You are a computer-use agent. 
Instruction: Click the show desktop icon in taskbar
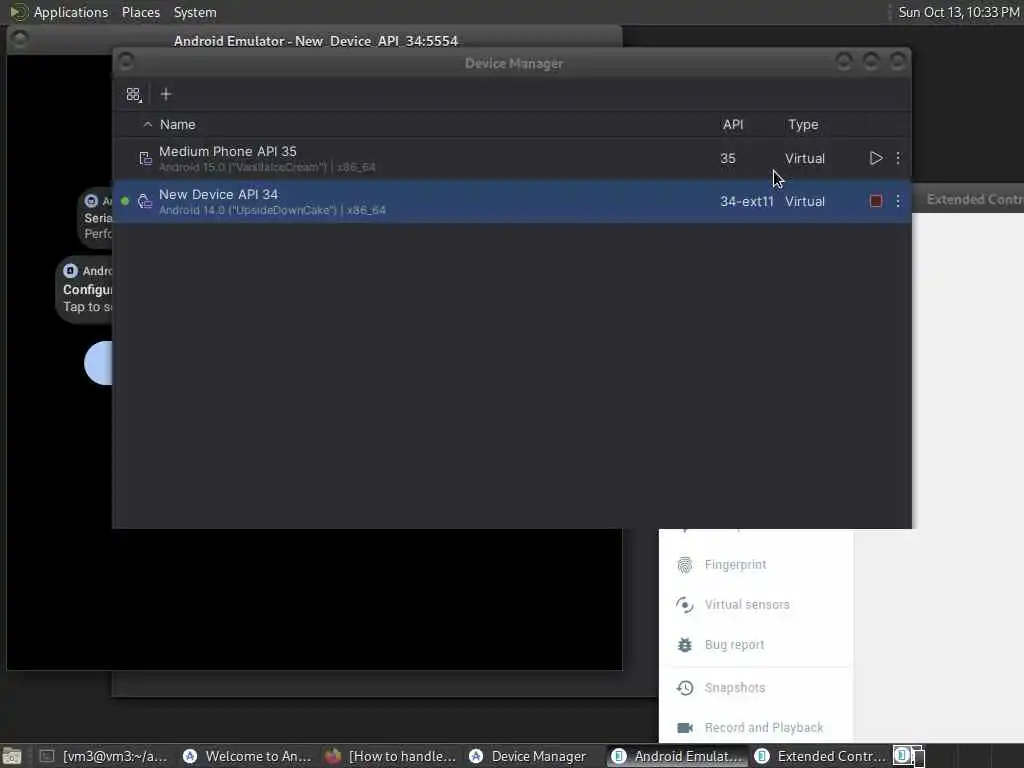[x=12, y=756]
